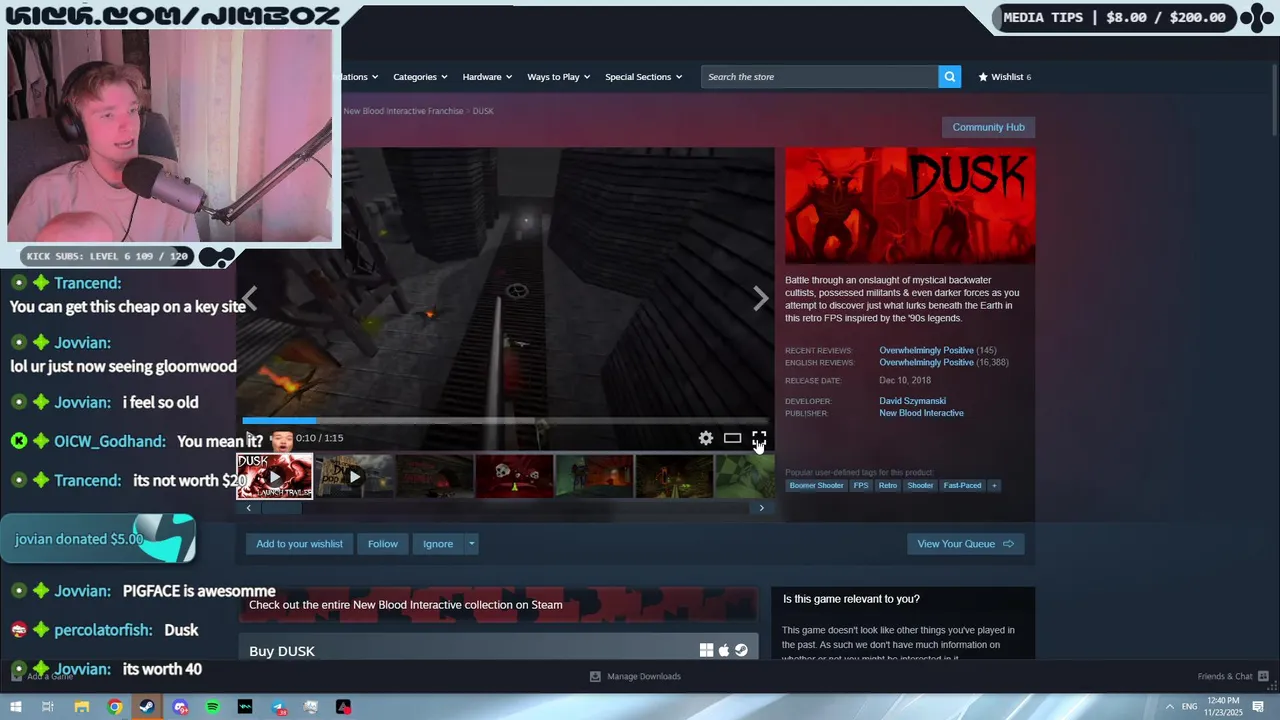Play the second trailer thumbnail
This screenshot has width=1280, height=720.
(354, 476)
